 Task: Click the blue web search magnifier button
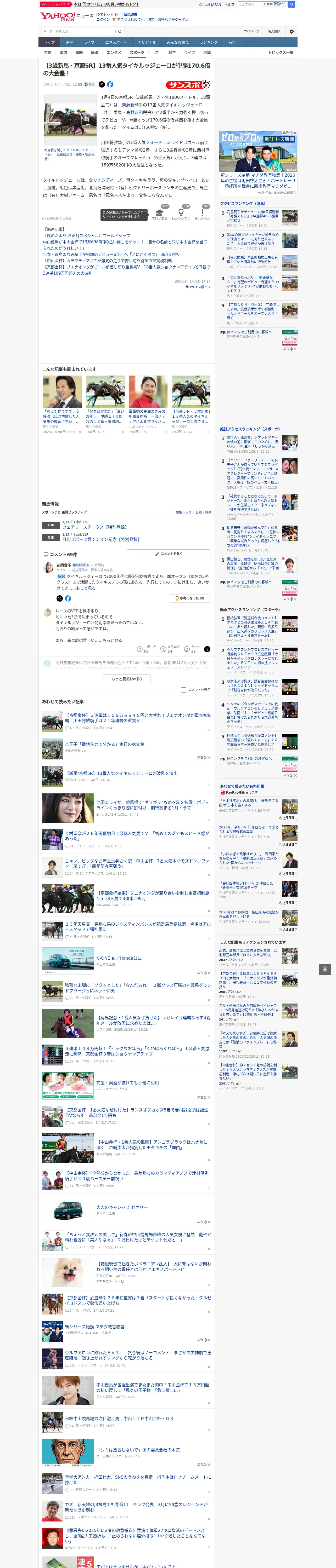point(292,4)
